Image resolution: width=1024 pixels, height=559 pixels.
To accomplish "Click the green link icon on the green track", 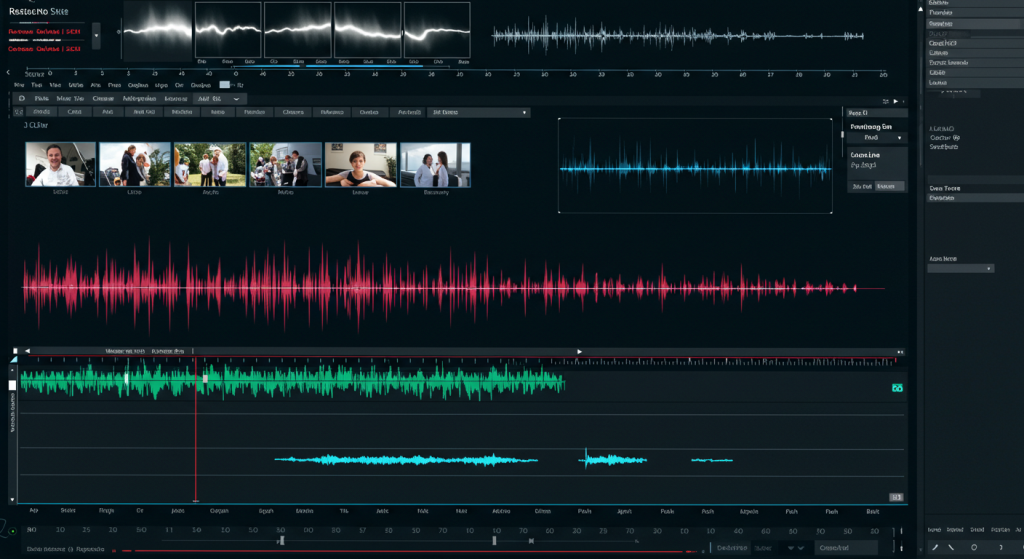I will click(896, 387).
